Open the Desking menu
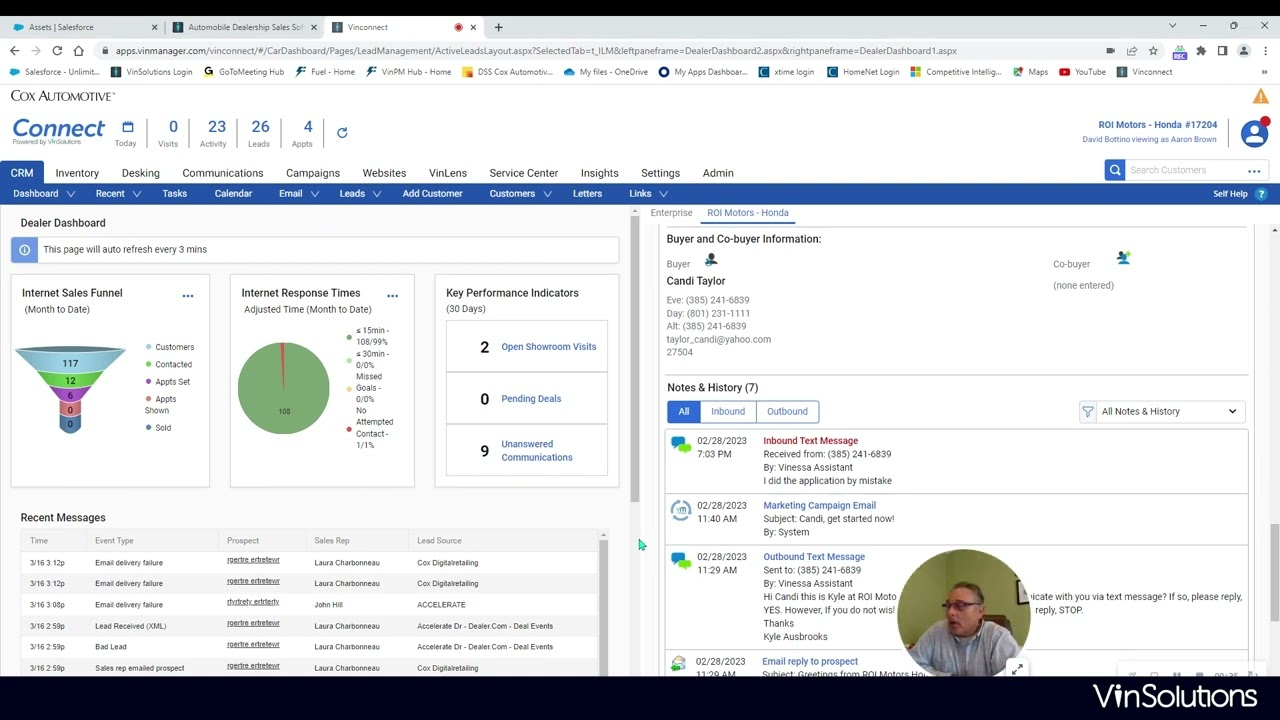Viewport: 1280px width, 720px height. click(x=141, y=173)
